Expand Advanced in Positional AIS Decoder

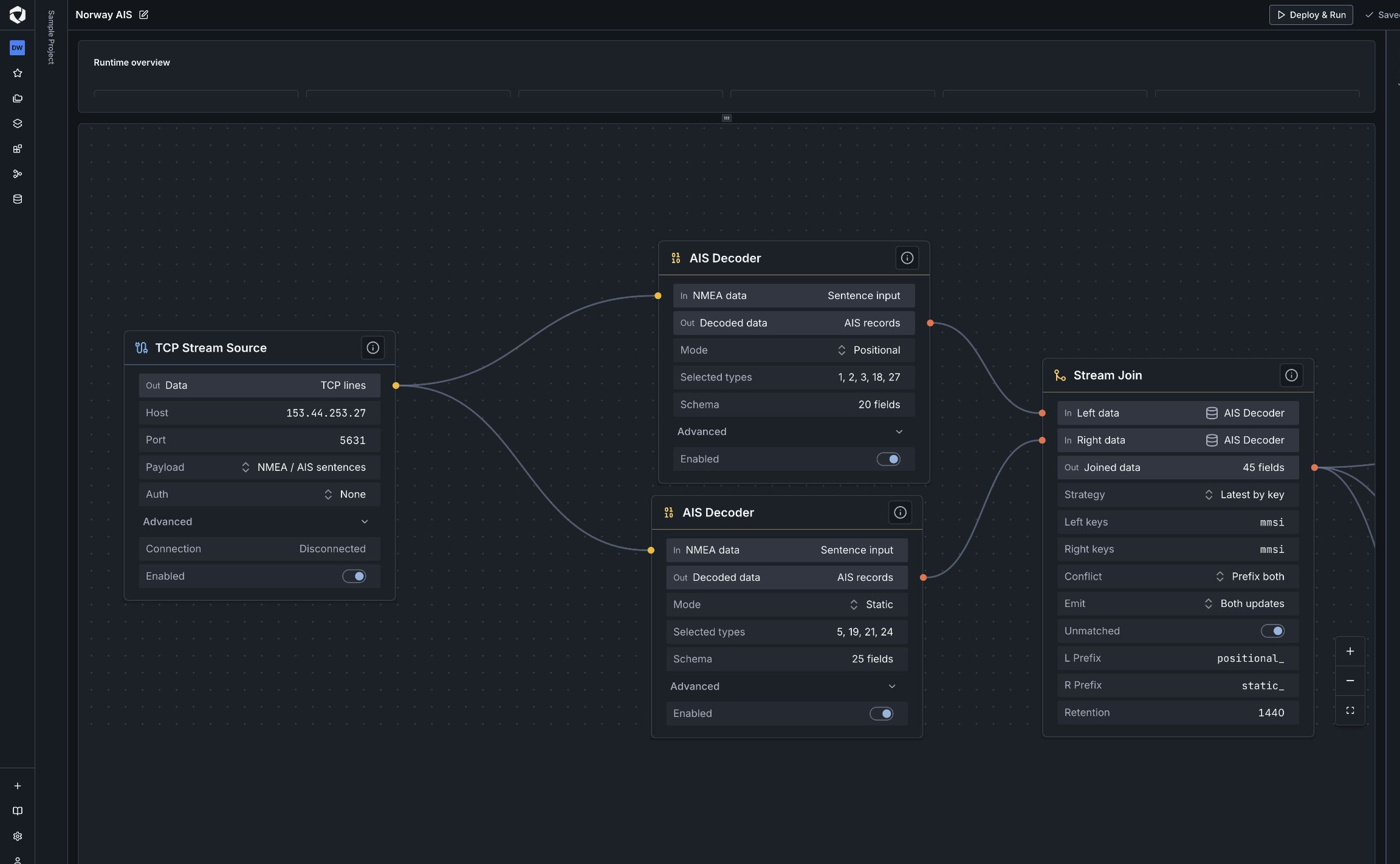tap(794, 431)
